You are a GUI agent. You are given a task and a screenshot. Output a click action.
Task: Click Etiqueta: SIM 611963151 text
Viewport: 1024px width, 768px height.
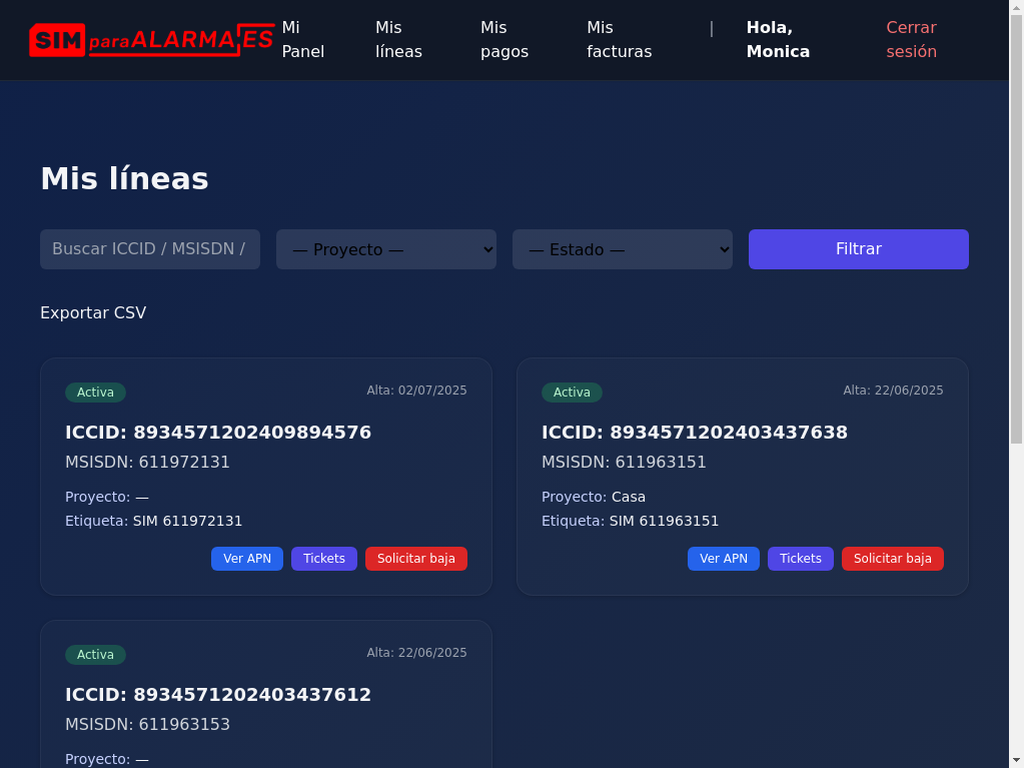click(x=630, y=521)
